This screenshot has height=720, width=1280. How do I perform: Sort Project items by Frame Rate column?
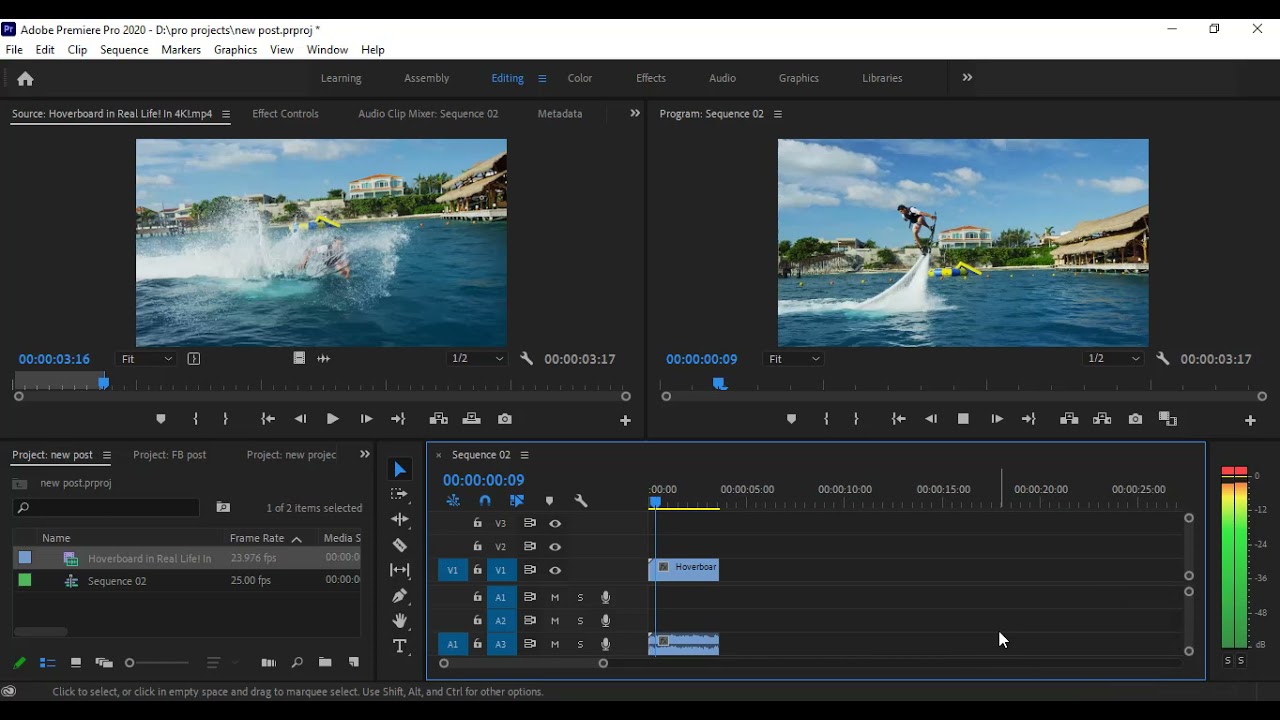click(x=258, y=538)
